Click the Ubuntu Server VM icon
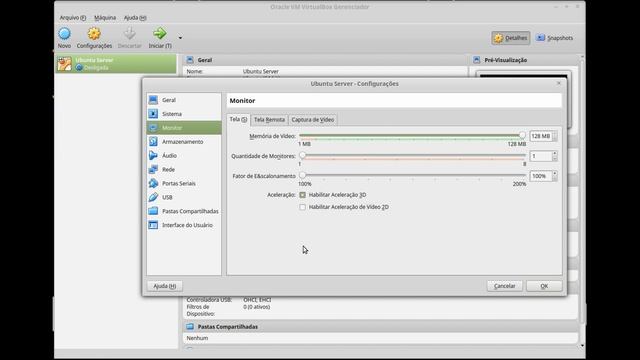640x360 pixels. (x=64, y=64)
